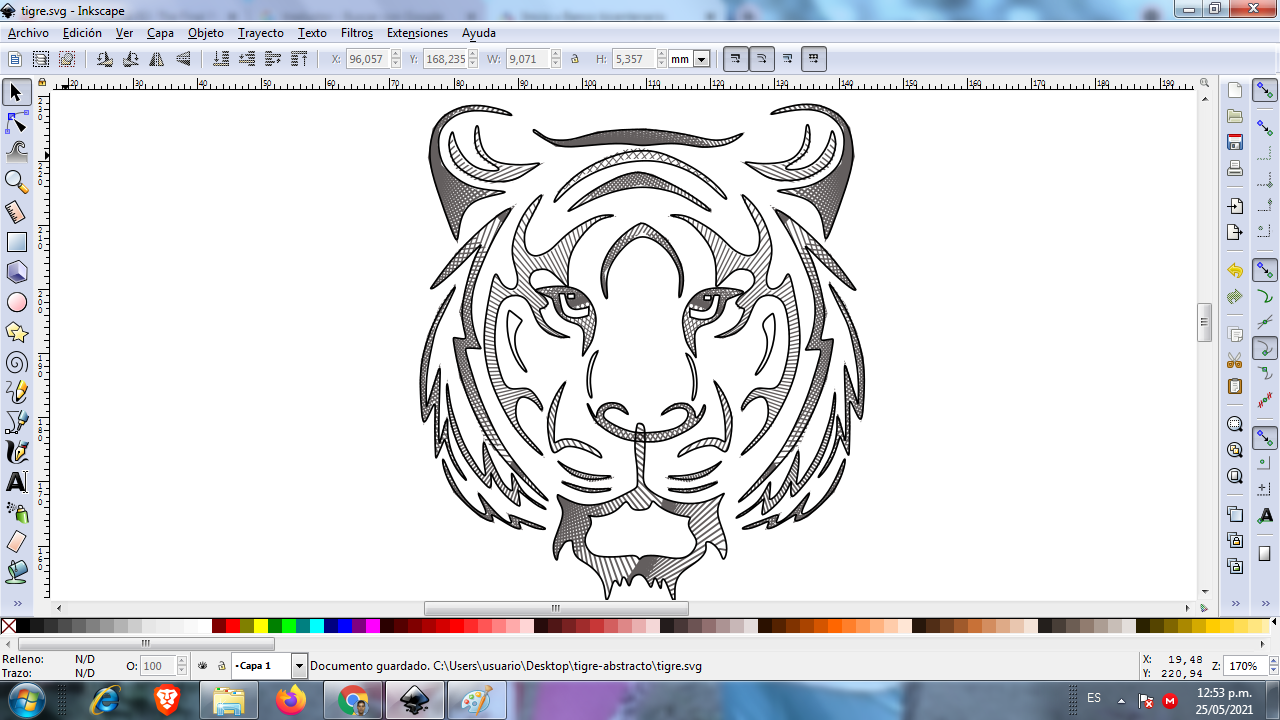
Task: Expand commands bar overflow chevron
Action: tap(1235, 603)
